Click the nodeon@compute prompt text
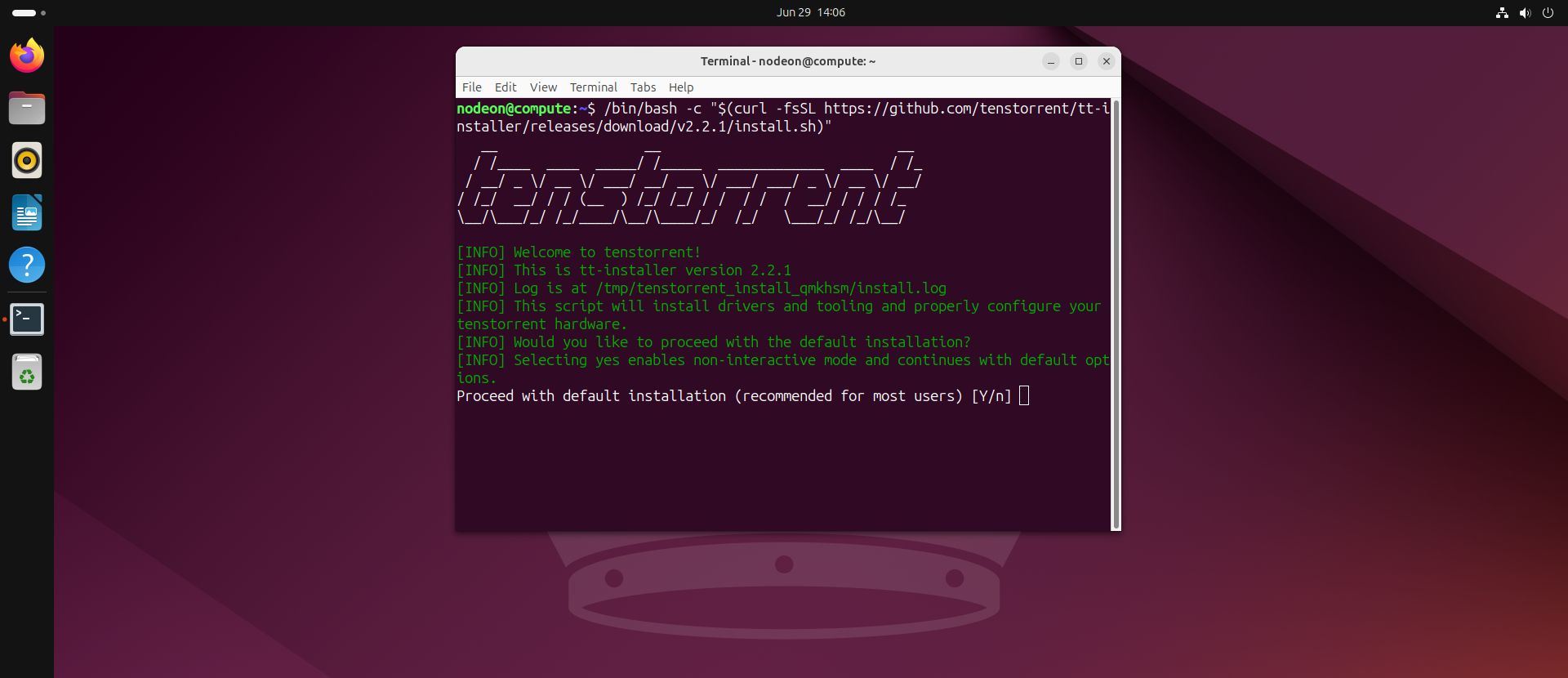 (x=514, y=109)
